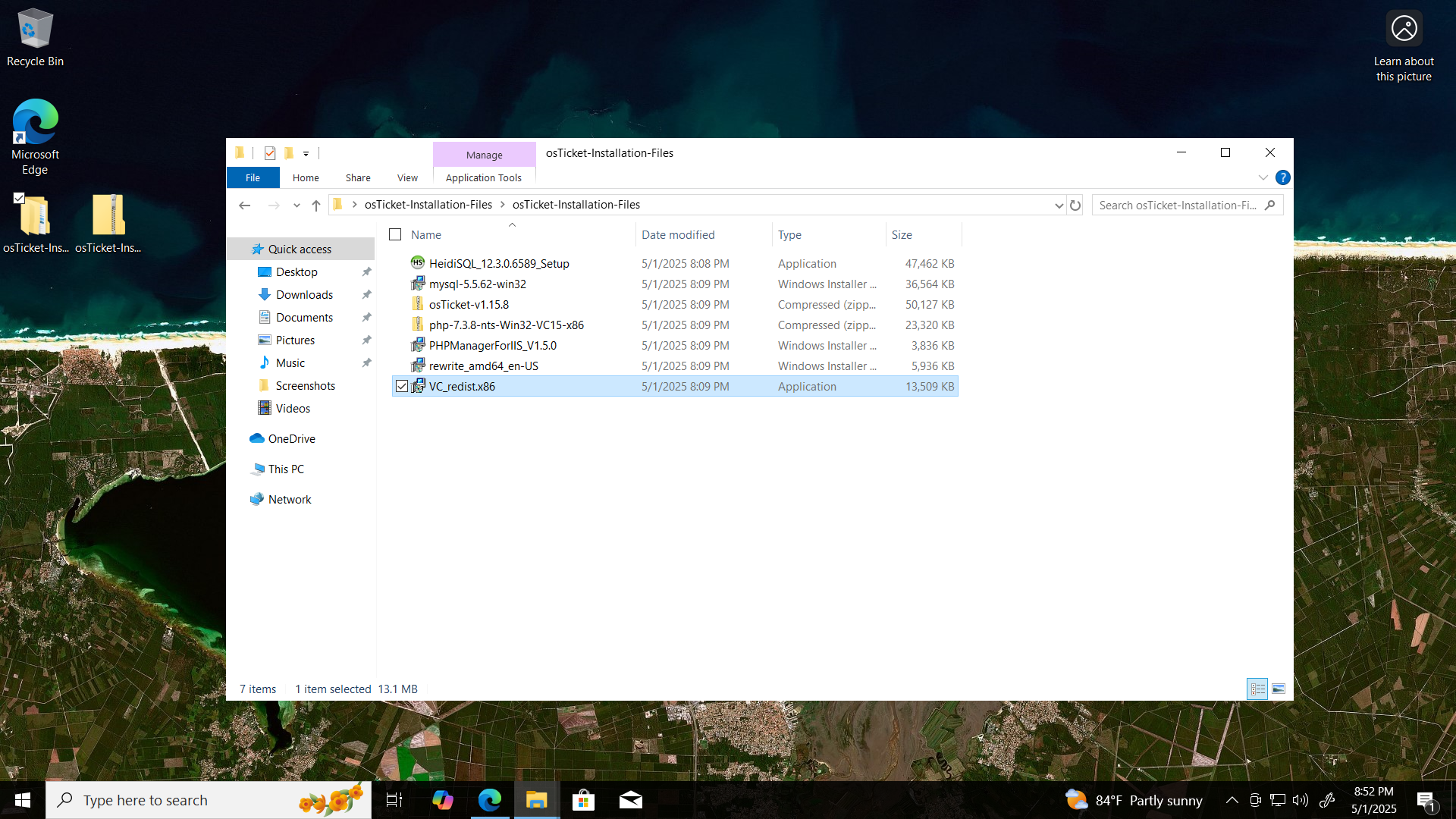
Task: Expand the address bar history dropdown
Action: [x=1059, y=205]
